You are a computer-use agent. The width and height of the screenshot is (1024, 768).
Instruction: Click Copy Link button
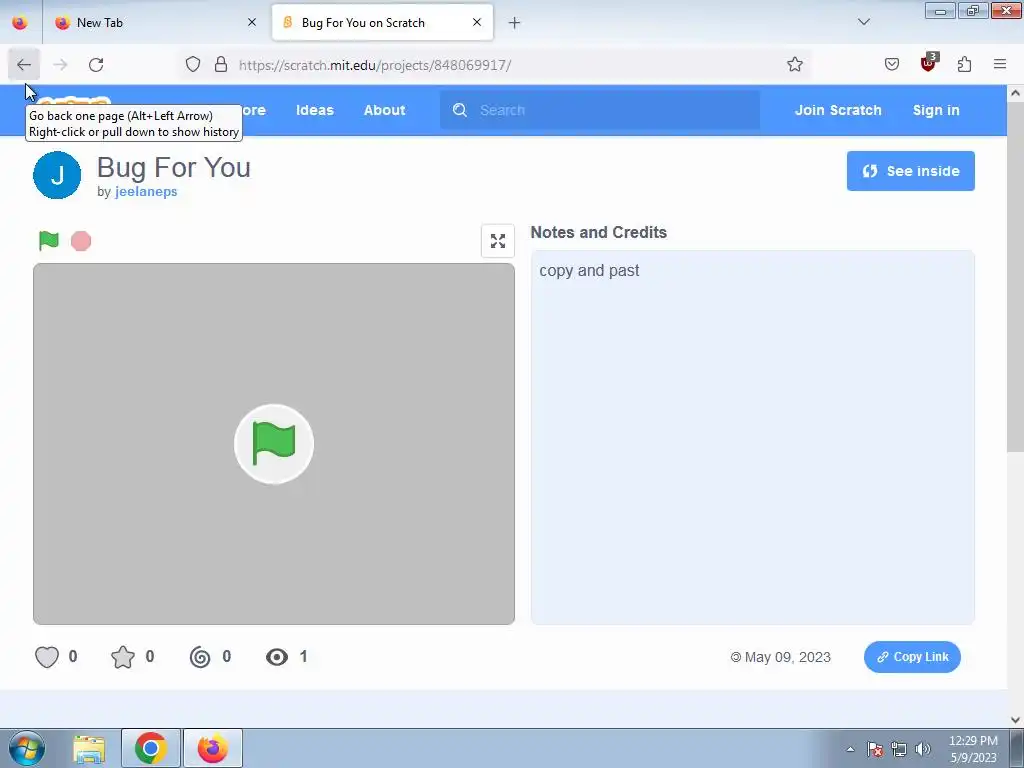coord(912,657)
